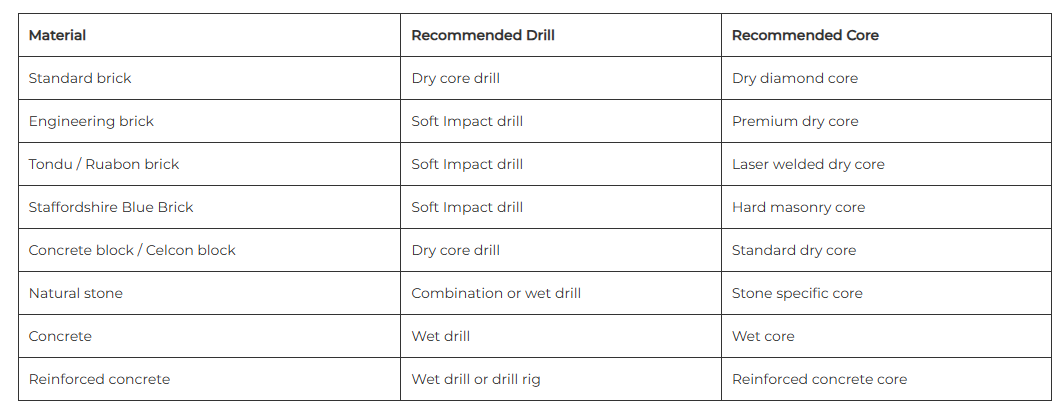Select the Standard brick cell
Screen dimensions: 1064x410
210,78
